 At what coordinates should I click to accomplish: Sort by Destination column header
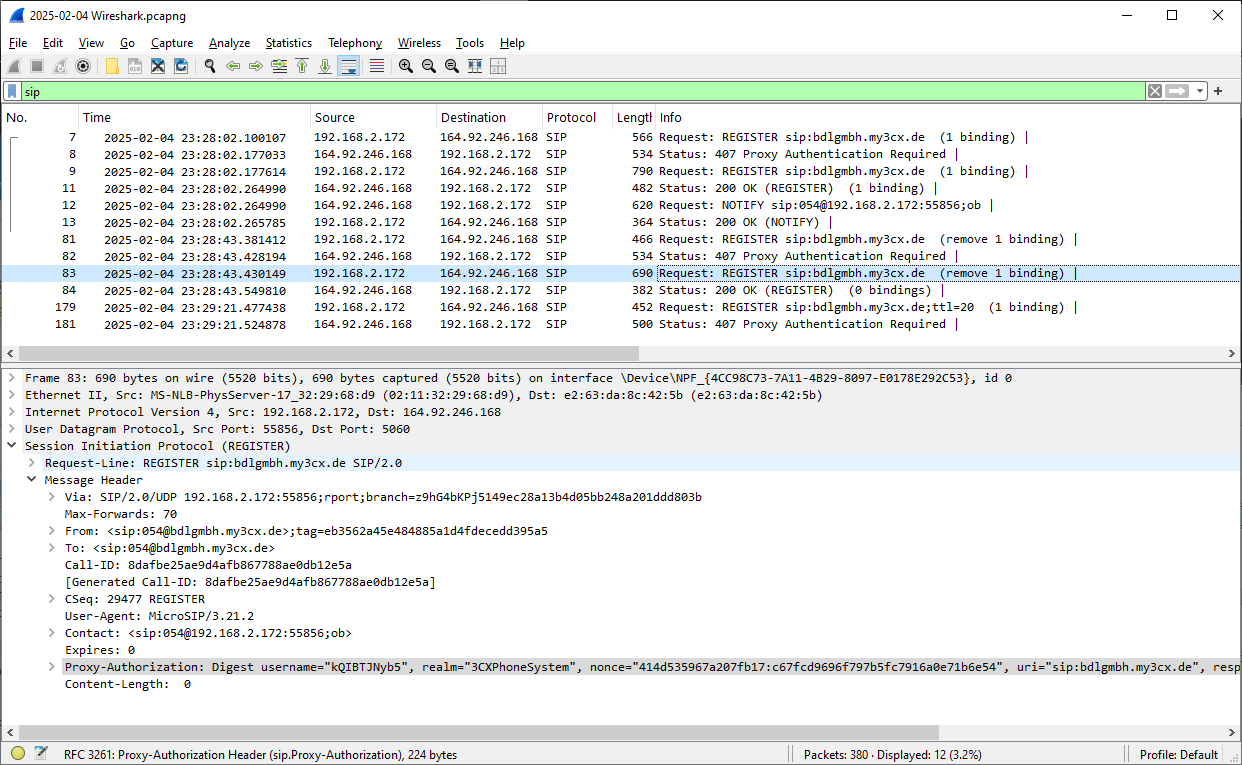pyautogui.click(x=489, y=117)
